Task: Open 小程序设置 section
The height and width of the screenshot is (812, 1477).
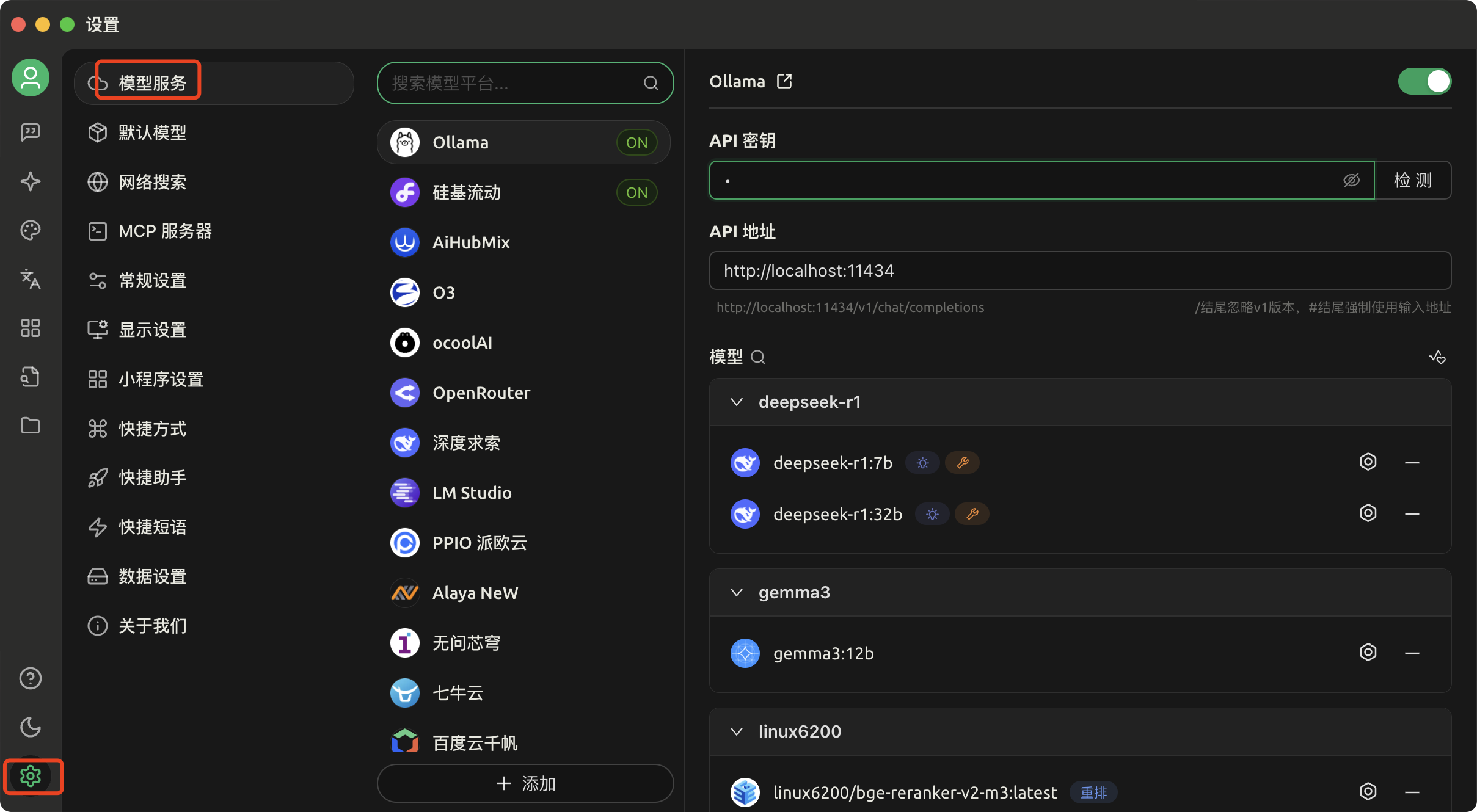Action: pos(214,379)
